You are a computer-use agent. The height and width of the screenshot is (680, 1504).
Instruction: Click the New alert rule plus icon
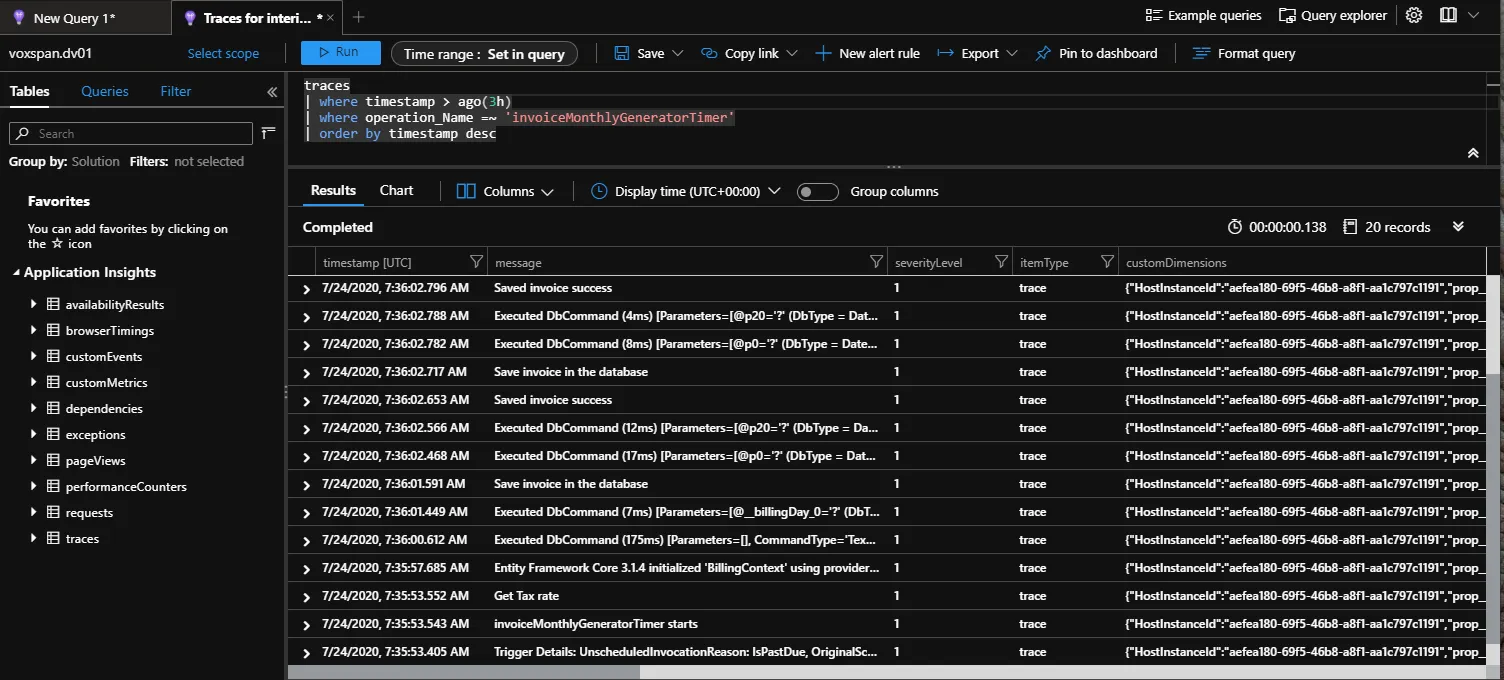(x=823, y=54)
